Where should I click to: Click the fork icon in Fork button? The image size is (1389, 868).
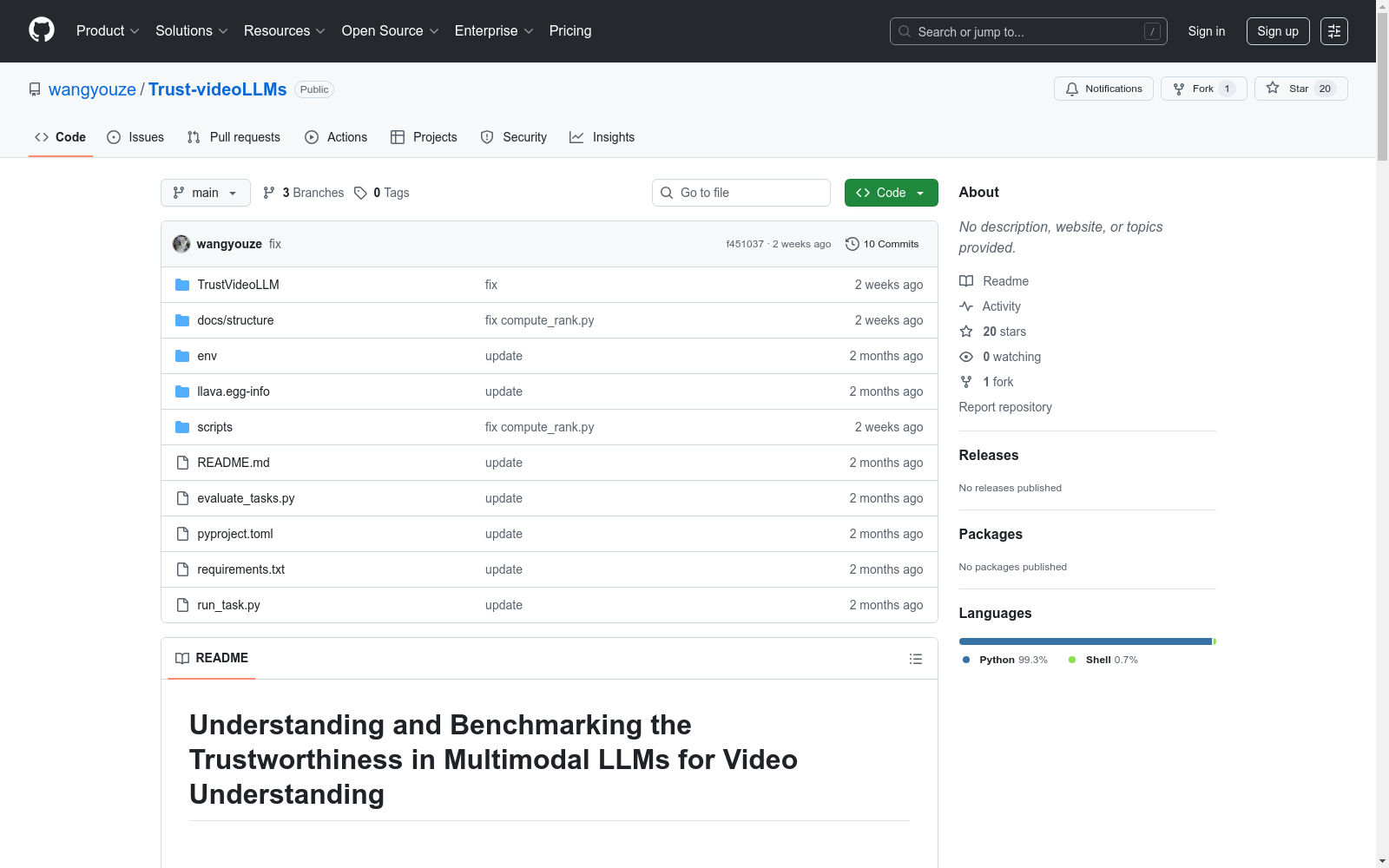[x=1179, y=89]
